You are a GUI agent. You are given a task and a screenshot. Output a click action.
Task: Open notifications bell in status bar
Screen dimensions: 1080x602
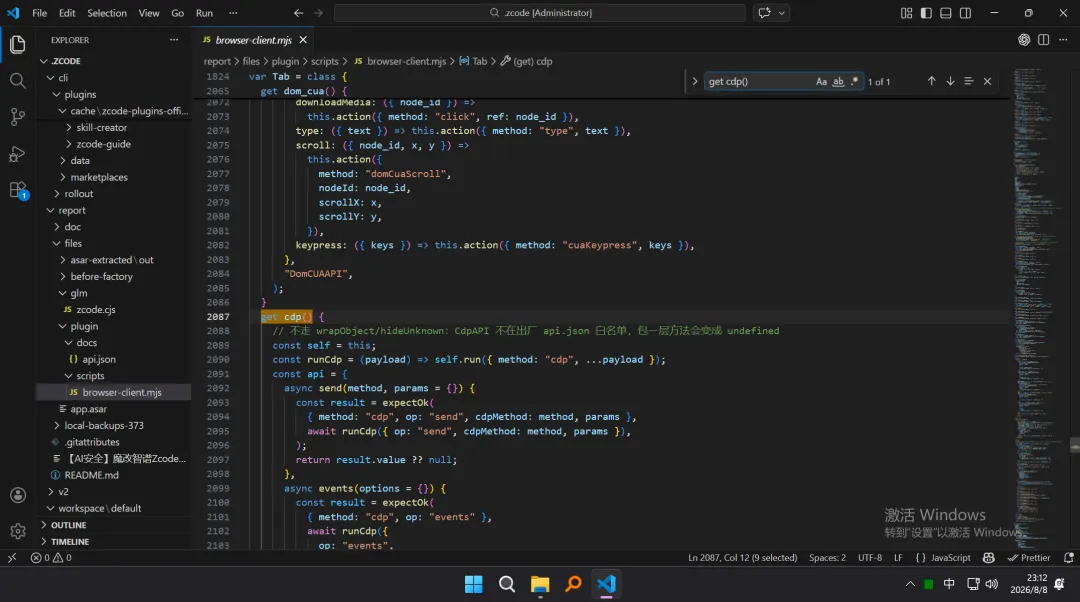[x=1068, y=558]
